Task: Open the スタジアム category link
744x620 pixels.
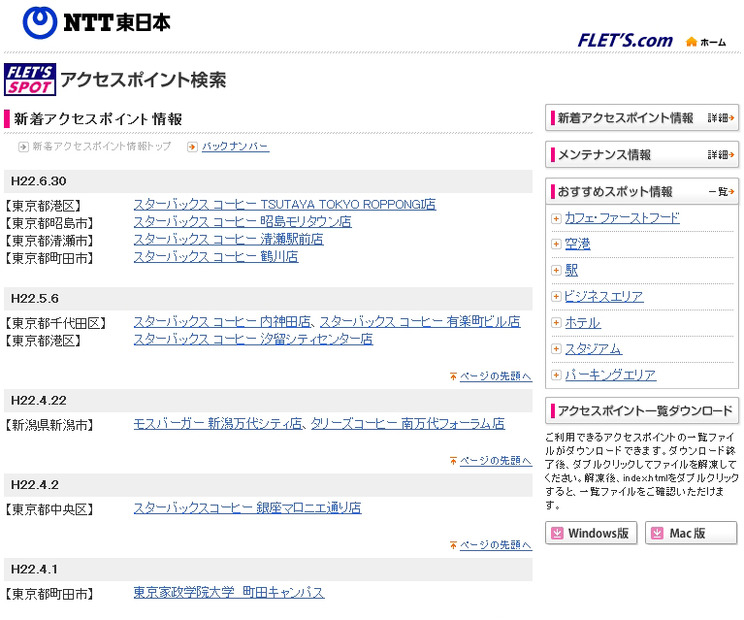Action: [x=593, y=349]
